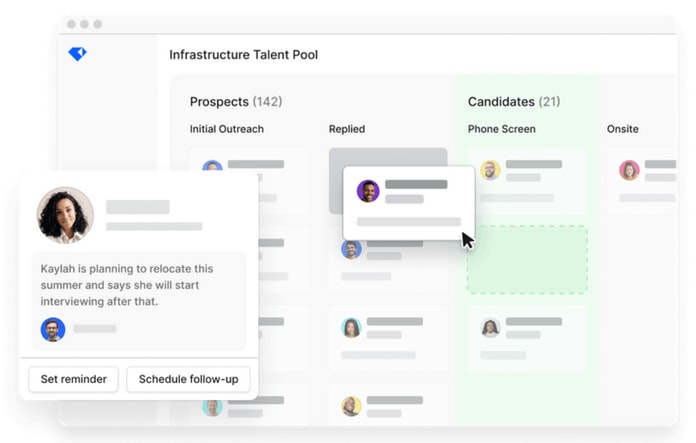
Task: Click note author's blue avatar icon
Action: click(x=53, y=329)
